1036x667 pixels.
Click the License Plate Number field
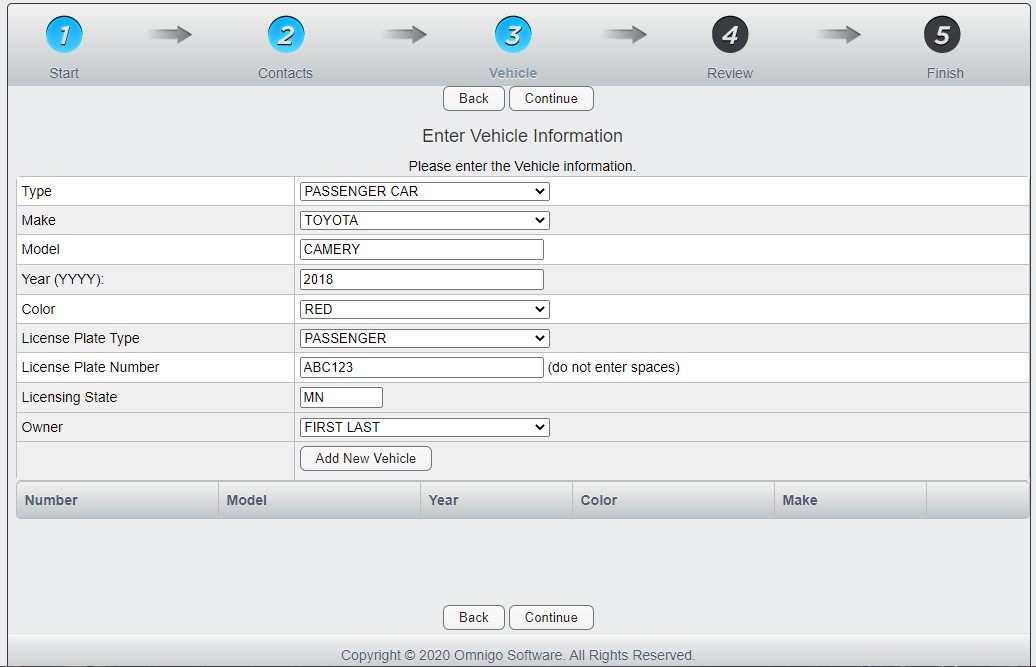[421, 367]
